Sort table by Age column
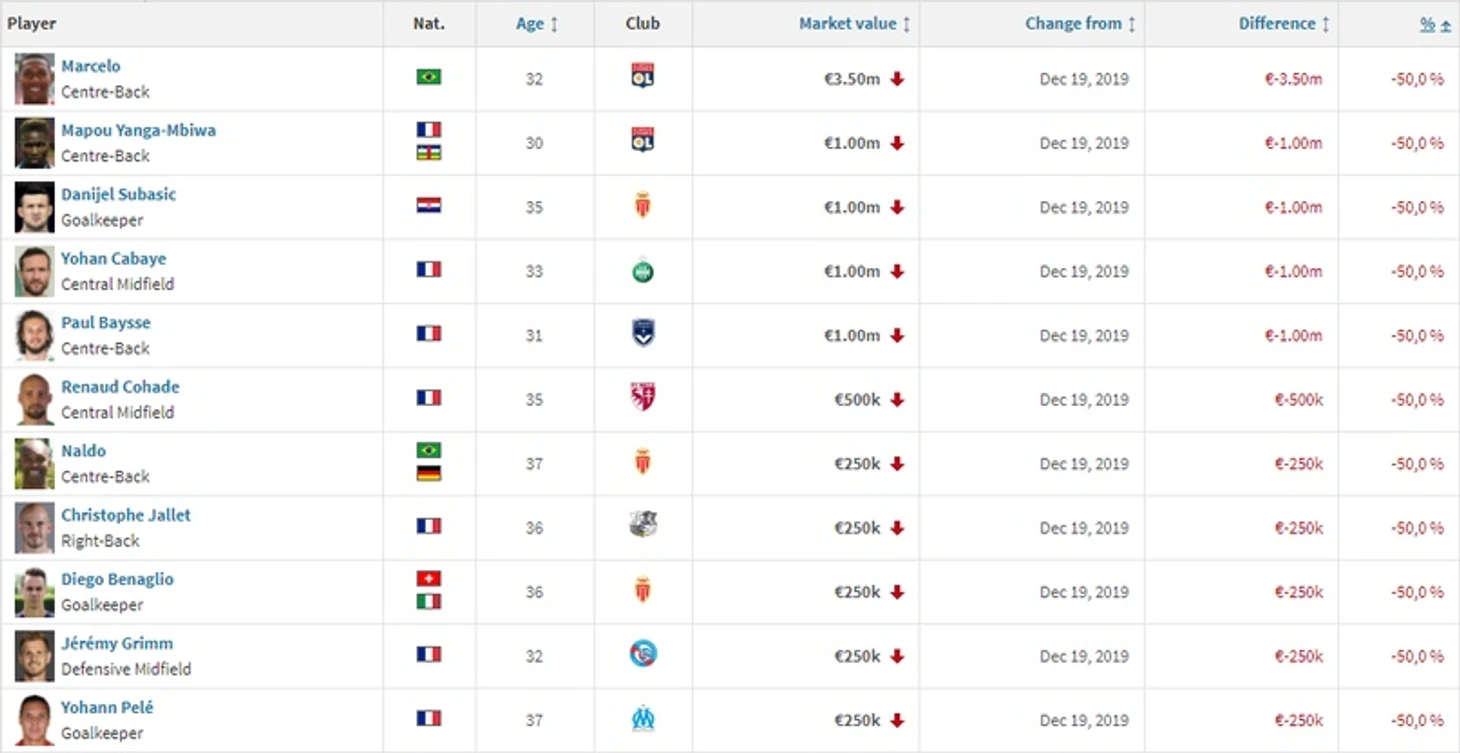Screen dimensions: 1460x753 (x=537, y=24)
